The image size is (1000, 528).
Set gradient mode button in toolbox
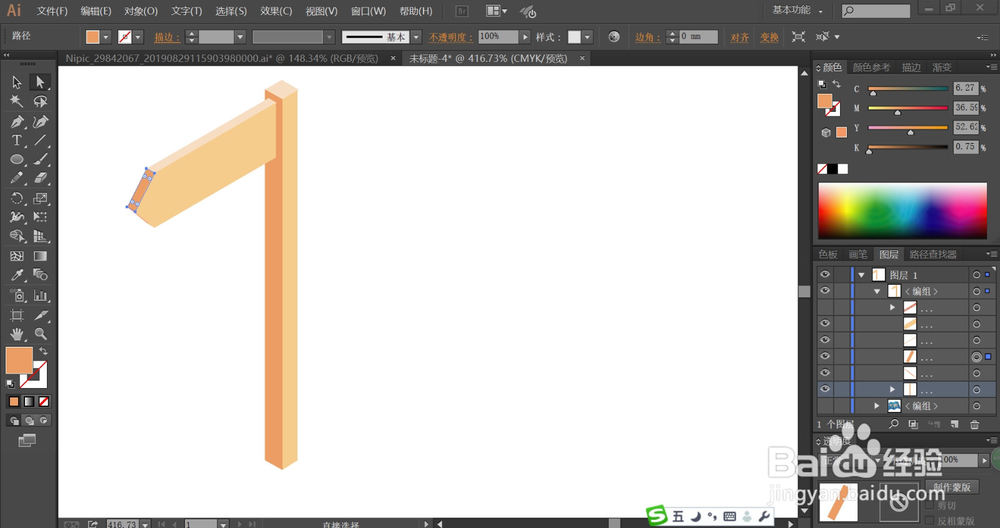[29, 402]
